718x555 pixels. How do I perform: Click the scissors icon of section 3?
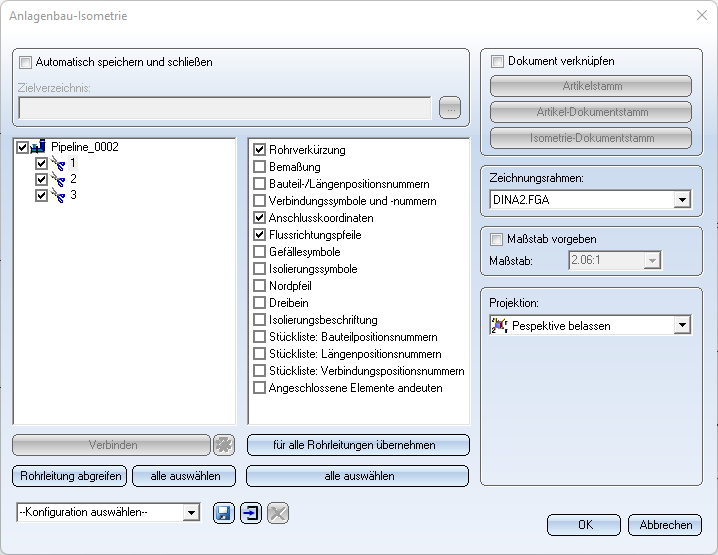(x=58, y=196)
